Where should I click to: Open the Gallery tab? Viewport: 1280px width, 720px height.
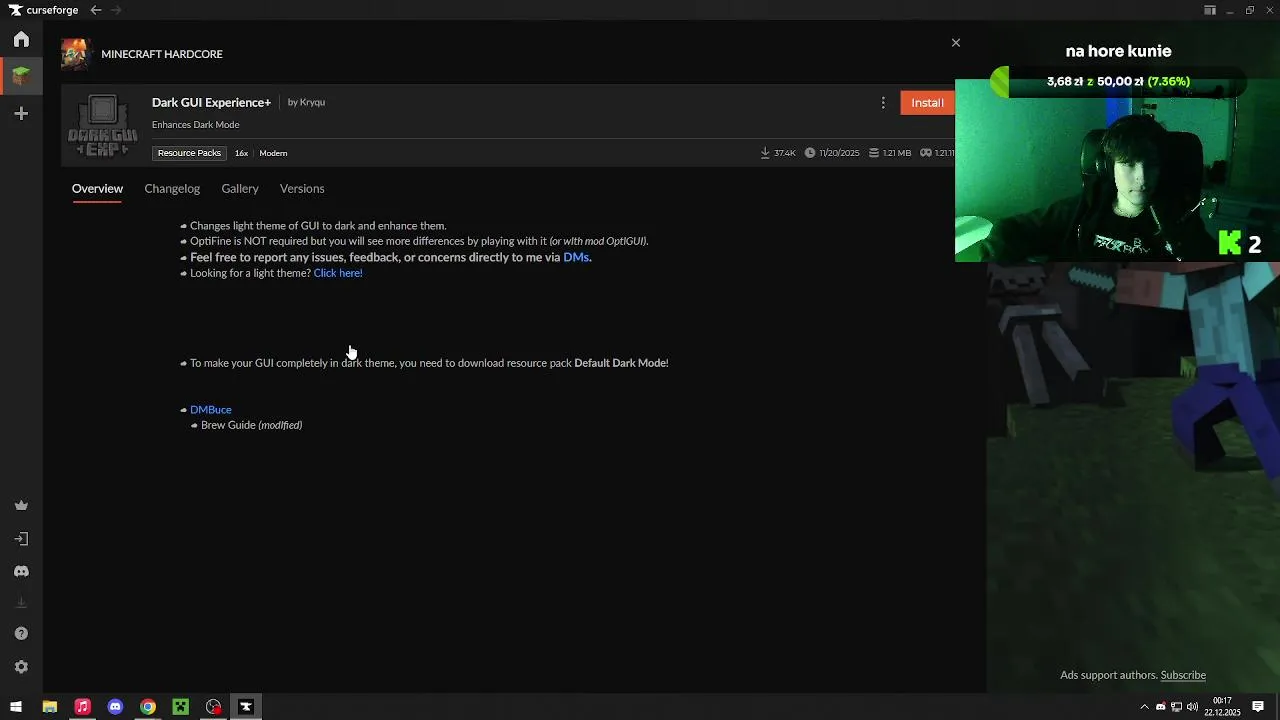(x=240, y=189)
